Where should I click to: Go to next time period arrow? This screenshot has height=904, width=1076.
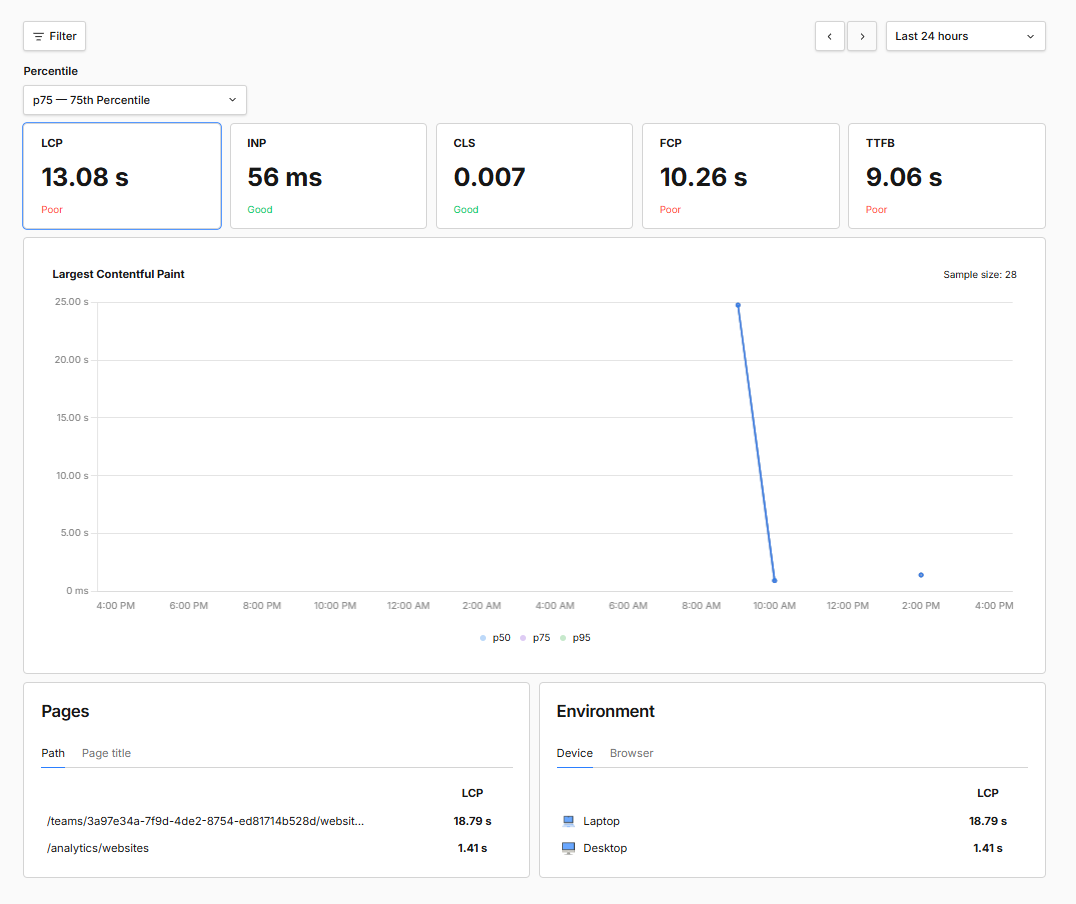tap(862, 36)
